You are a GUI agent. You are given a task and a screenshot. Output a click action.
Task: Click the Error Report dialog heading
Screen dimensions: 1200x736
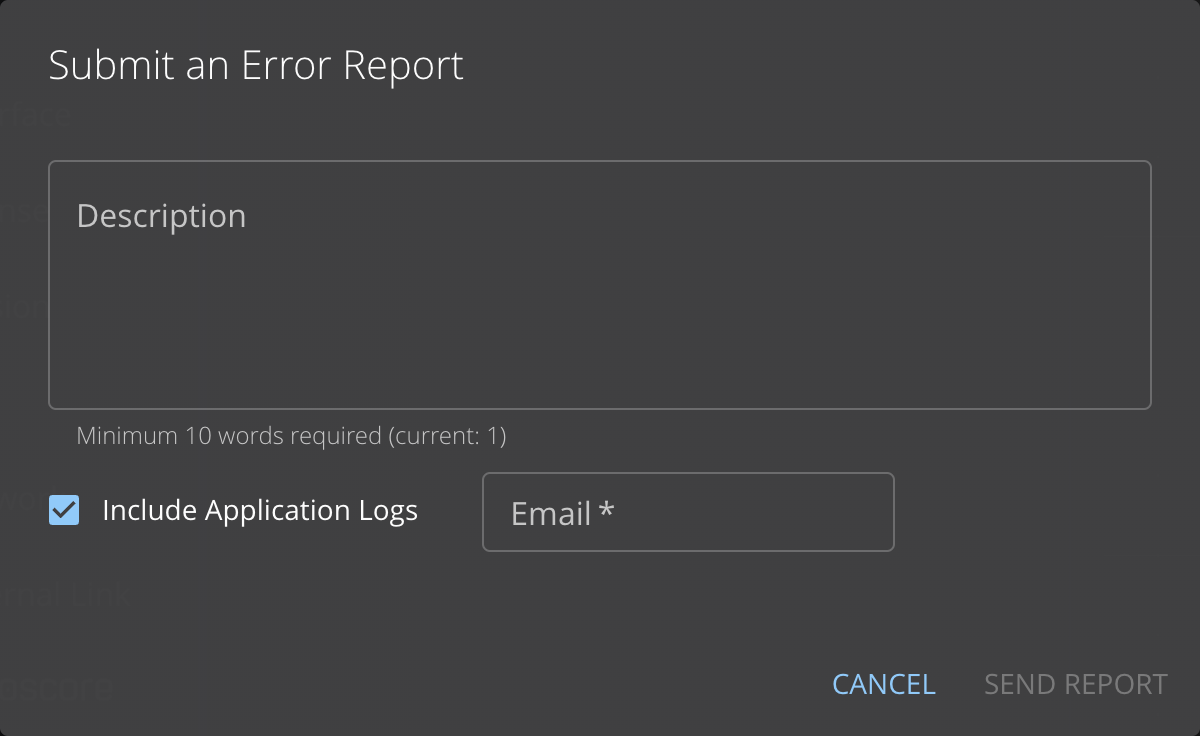pyautogui.click(x=256, y=66)
